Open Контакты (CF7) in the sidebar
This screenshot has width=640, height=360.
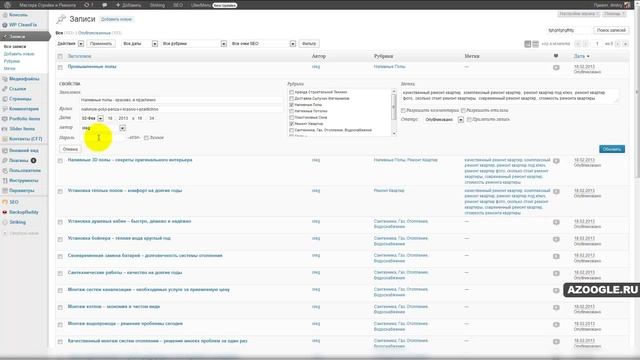click(25, 139)
